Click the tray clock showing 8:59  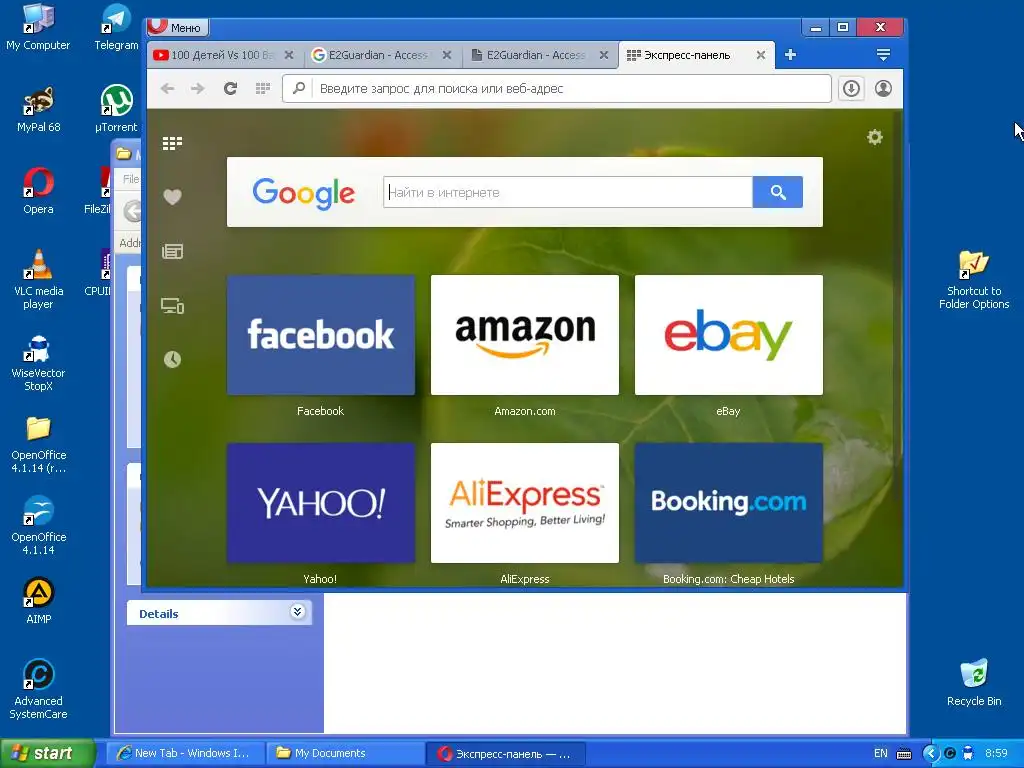coord(997,753)
